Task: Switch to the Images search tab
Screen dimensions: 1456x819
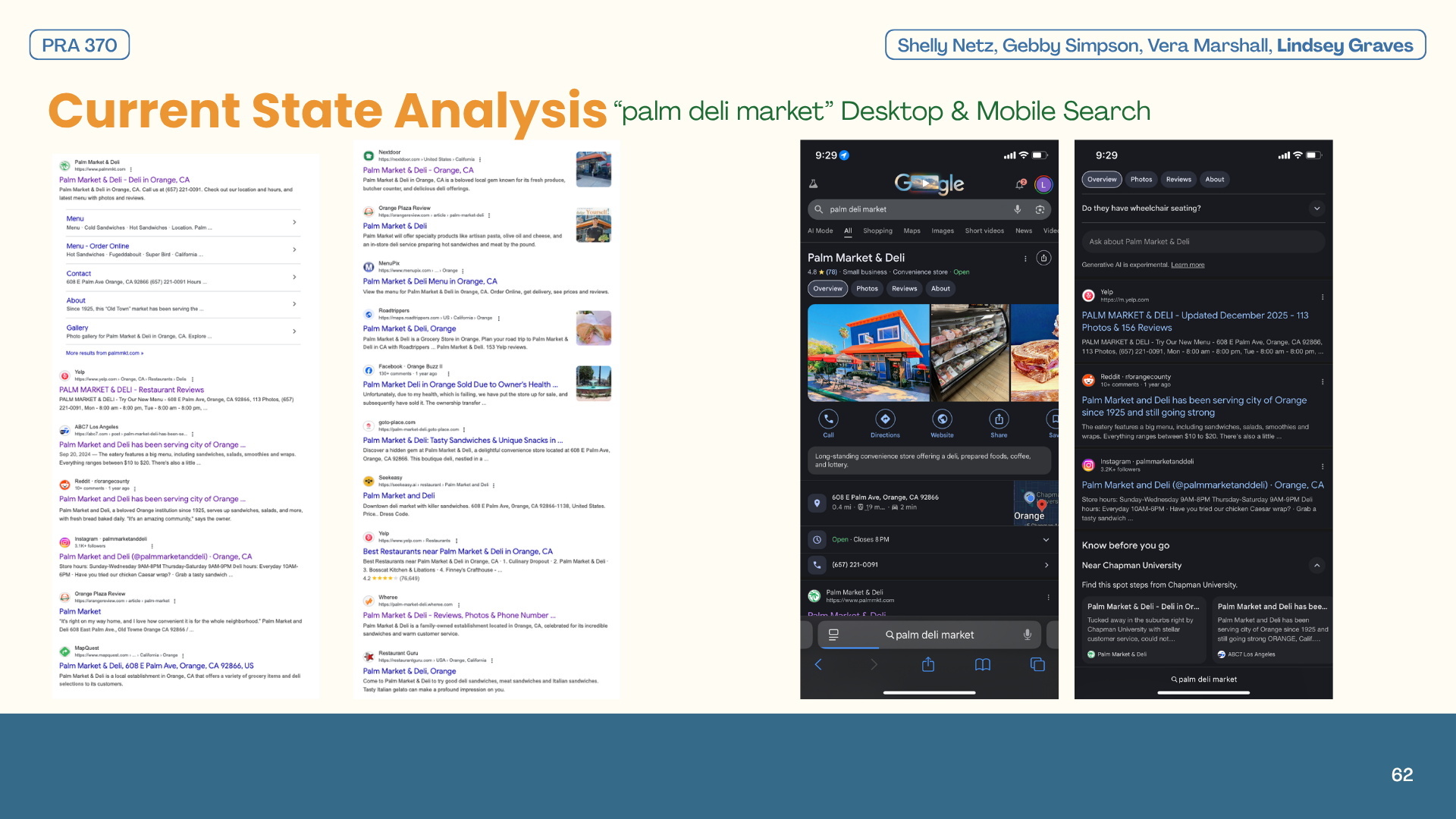Action: (x=943, y=231)
